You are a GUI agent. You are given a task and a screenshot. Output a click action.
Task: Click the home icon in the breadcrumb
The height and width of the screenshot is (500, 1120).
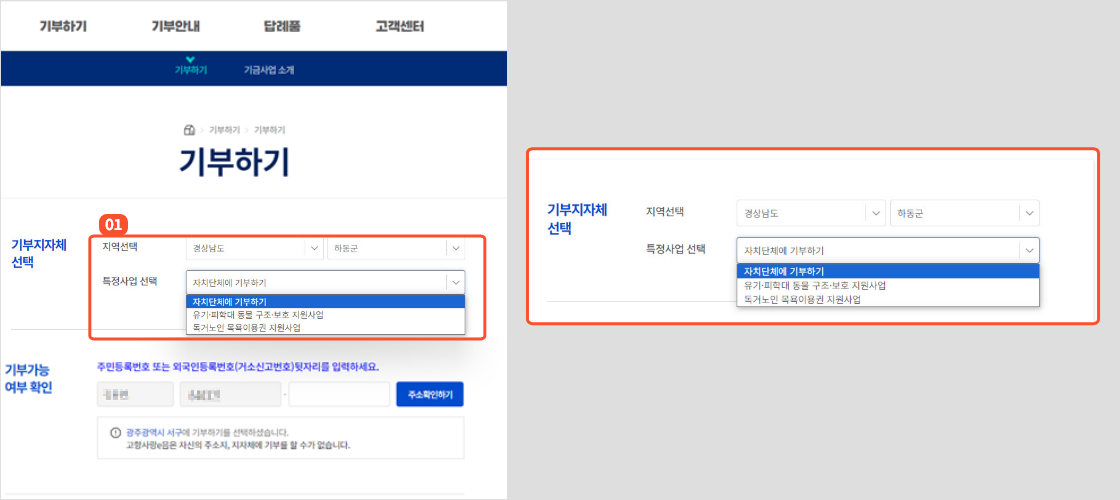pyautogui.click(x=189, y=130)
